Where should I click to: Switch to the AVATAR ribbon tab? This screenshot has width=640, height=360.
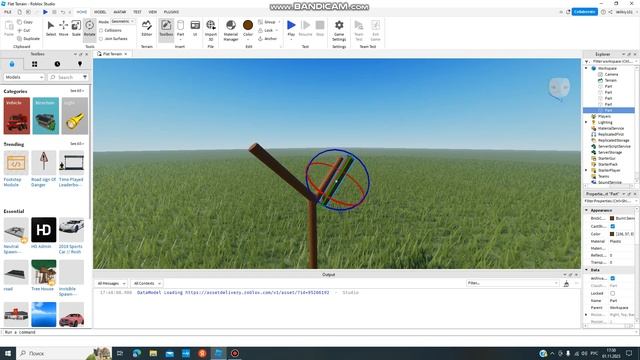120,12
